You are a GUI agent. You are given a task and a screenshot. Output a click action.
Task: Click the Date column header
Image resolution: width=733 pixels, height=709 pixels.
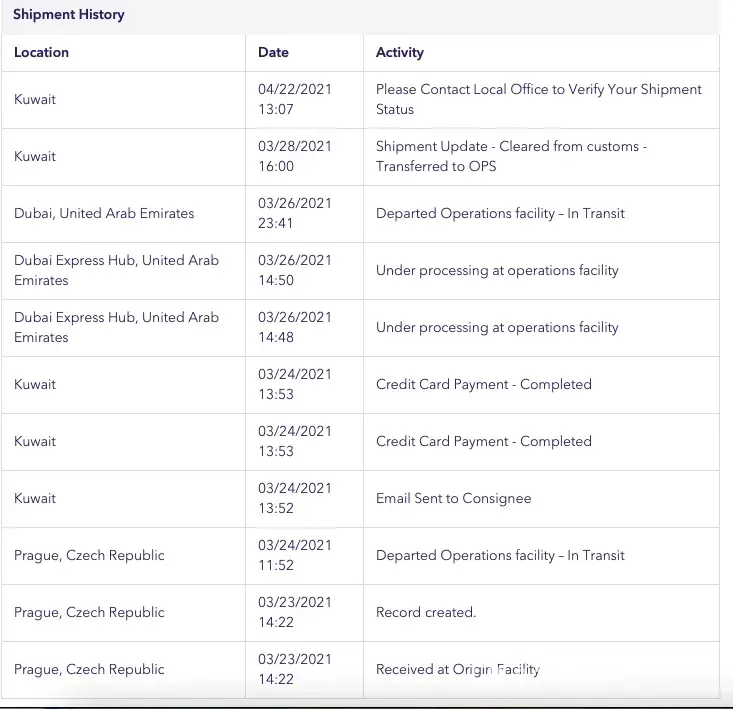pos(273,52)
